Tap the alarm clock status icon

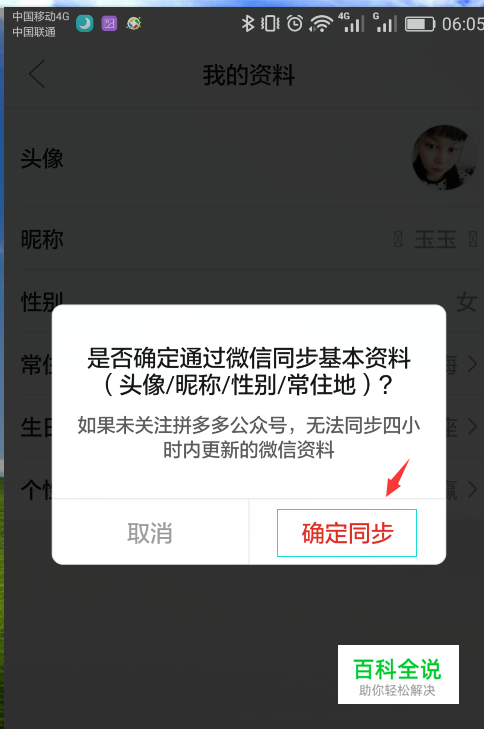tap(295, 23)
